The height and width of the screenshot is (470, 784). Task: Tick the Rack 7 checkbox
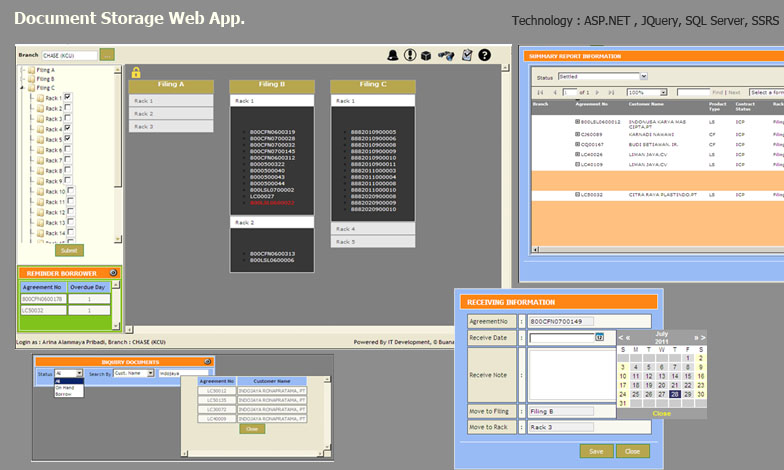(68, 160)
